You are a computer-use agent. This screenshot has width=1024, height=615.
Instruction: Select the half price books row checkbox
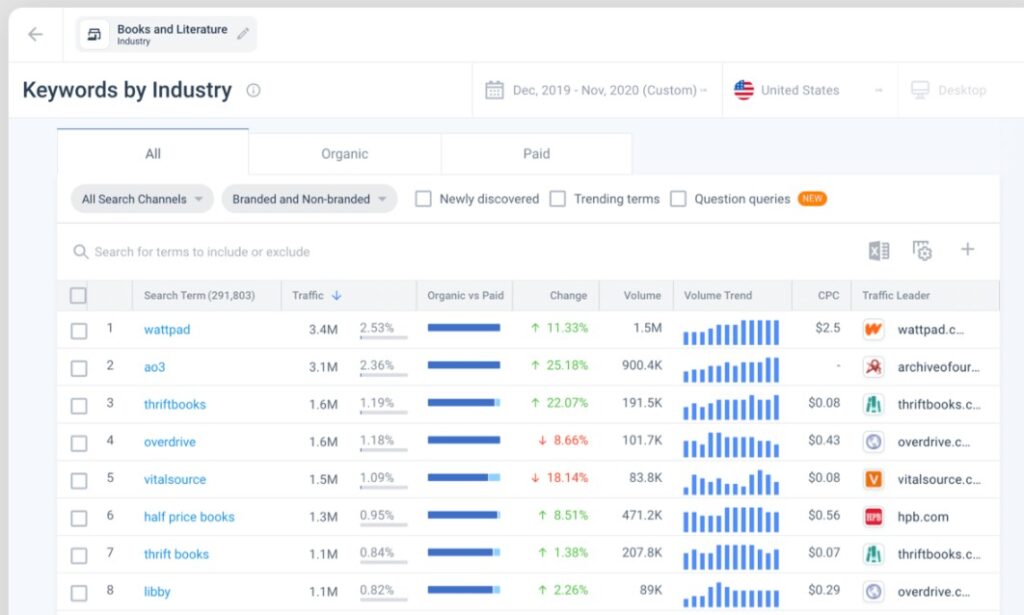[79, 518]
